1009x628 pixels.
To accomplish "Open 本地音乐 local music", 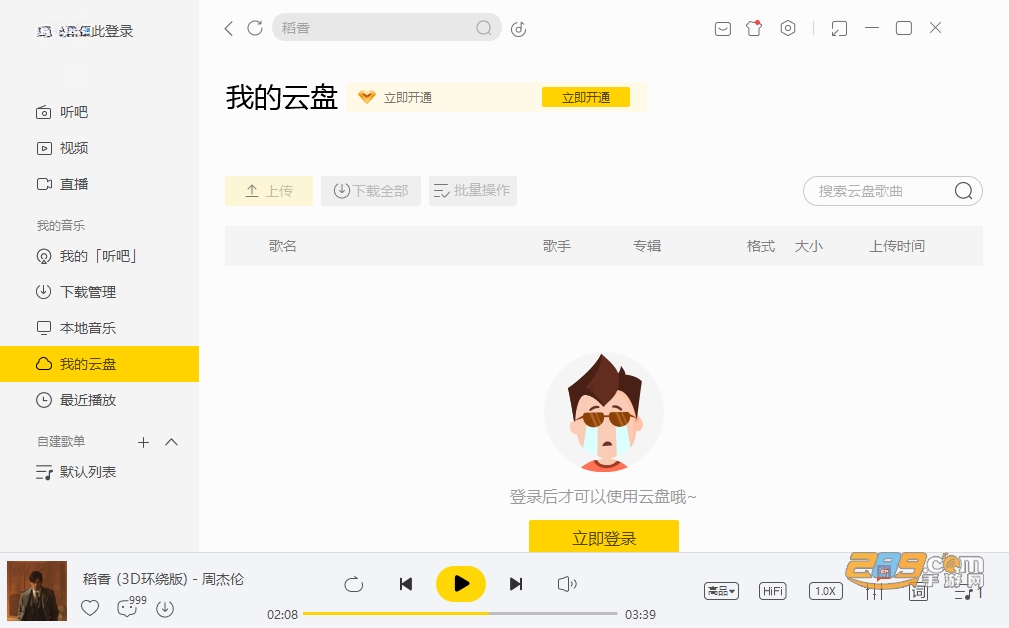I will pos(75,329).
